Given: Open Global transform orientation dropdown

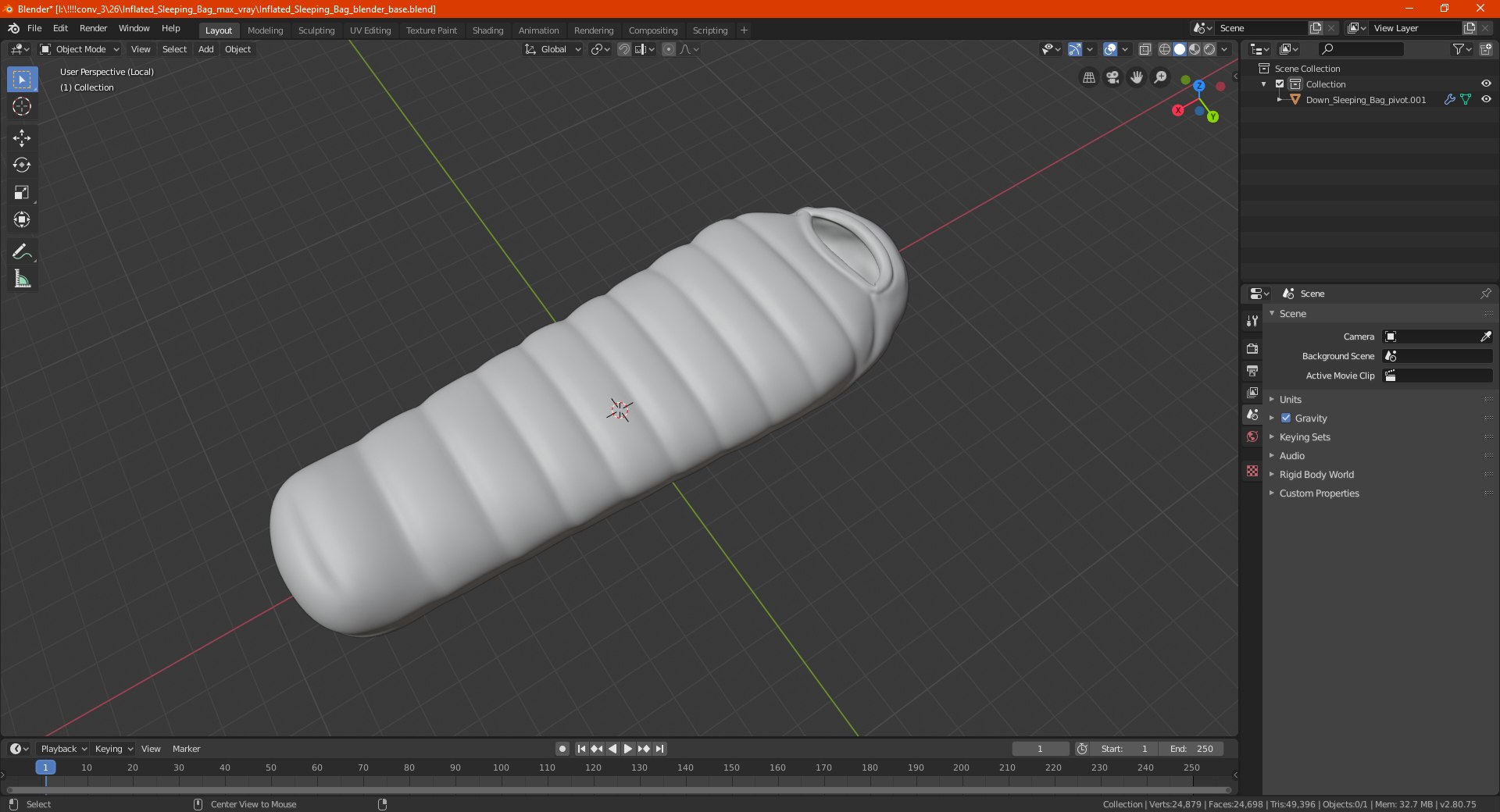Looking at the screenshot, I should (553, 49).
